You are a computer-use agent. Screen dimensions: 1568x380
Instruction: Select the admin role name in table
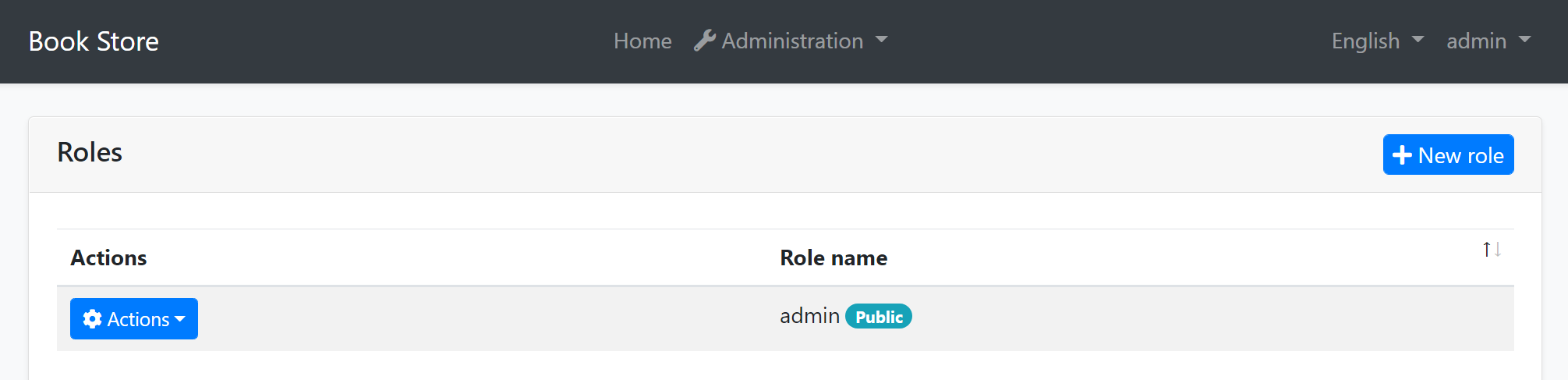point(809,316)
